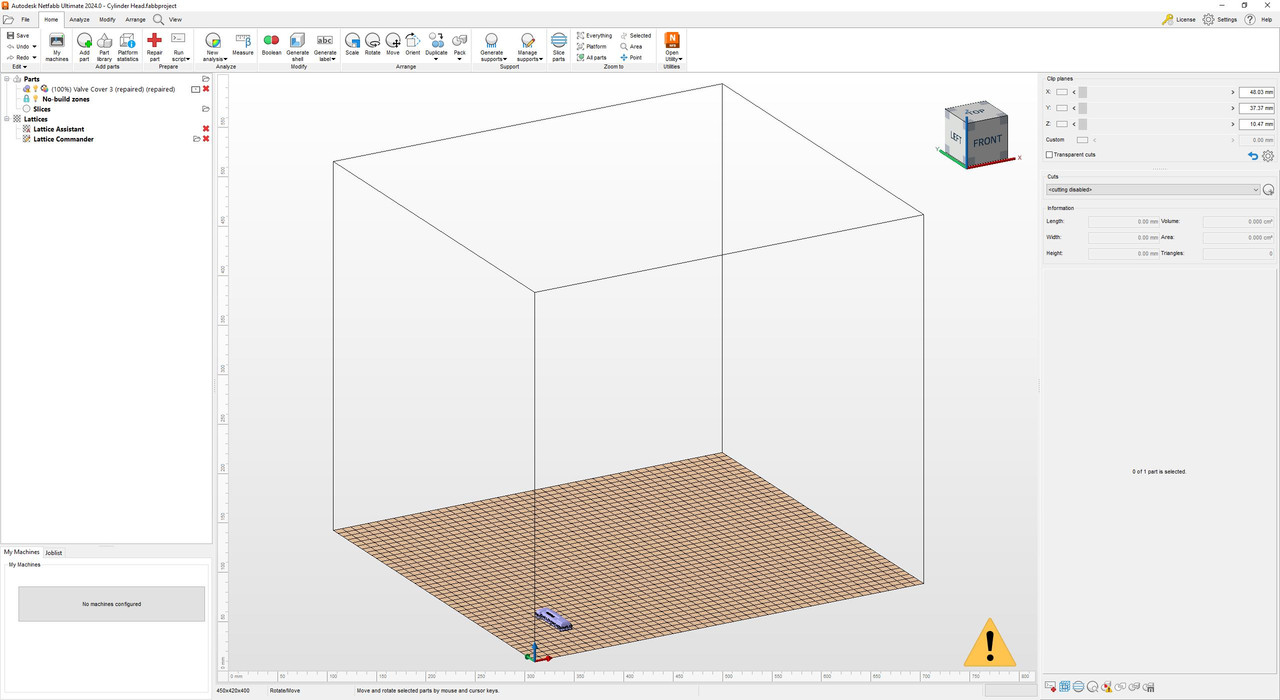The height and width of the screenshot is (700, 1280).
Task: Remove Lattice Assistant using red X
Action: (x=206, y=129)
